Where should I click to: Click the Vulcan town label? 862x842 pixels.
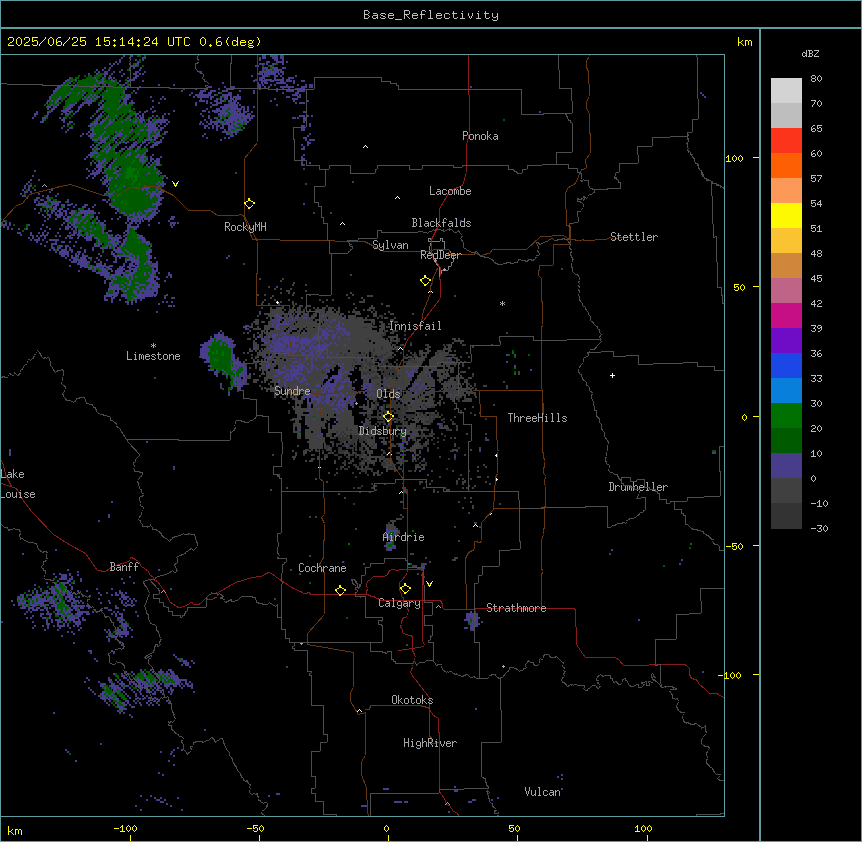point(543,792)
